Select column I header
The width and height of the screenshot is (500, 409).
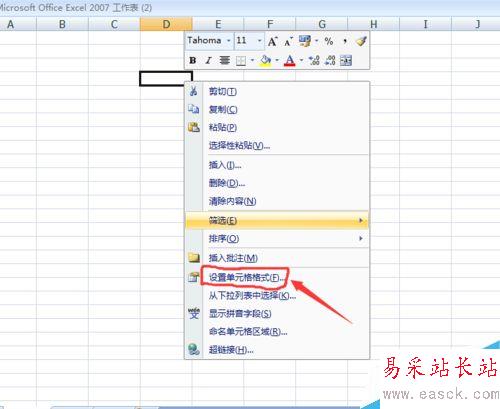426,24
